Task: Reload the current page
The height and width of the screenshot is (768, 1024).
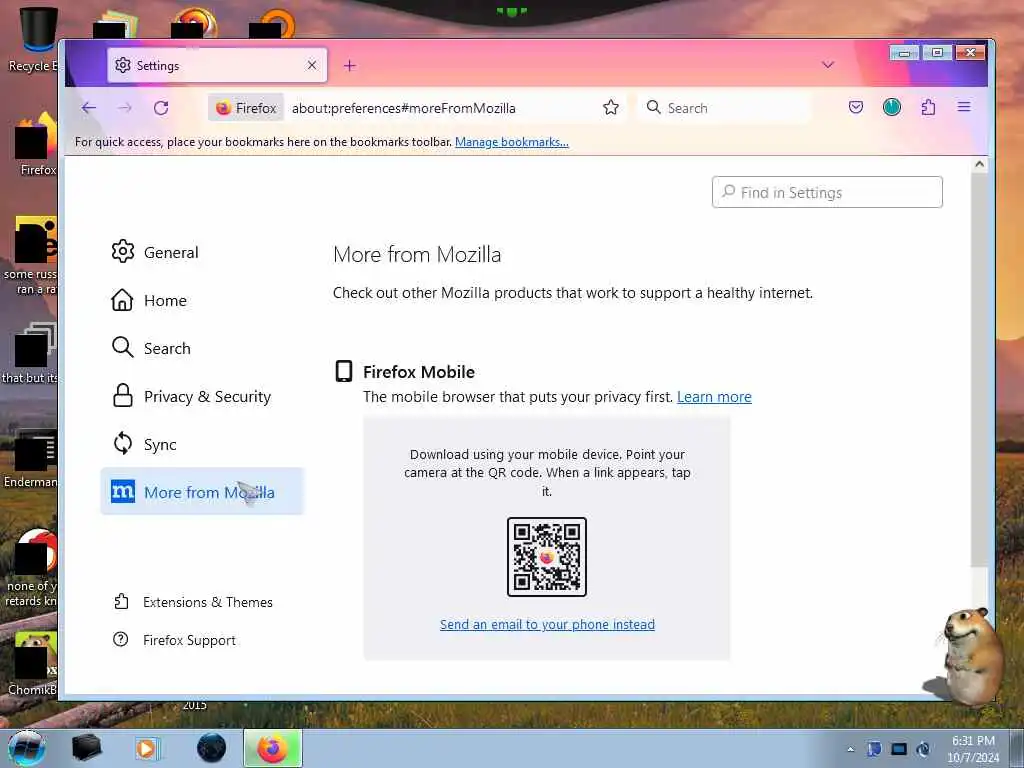Action: click(x=161, y=108)
